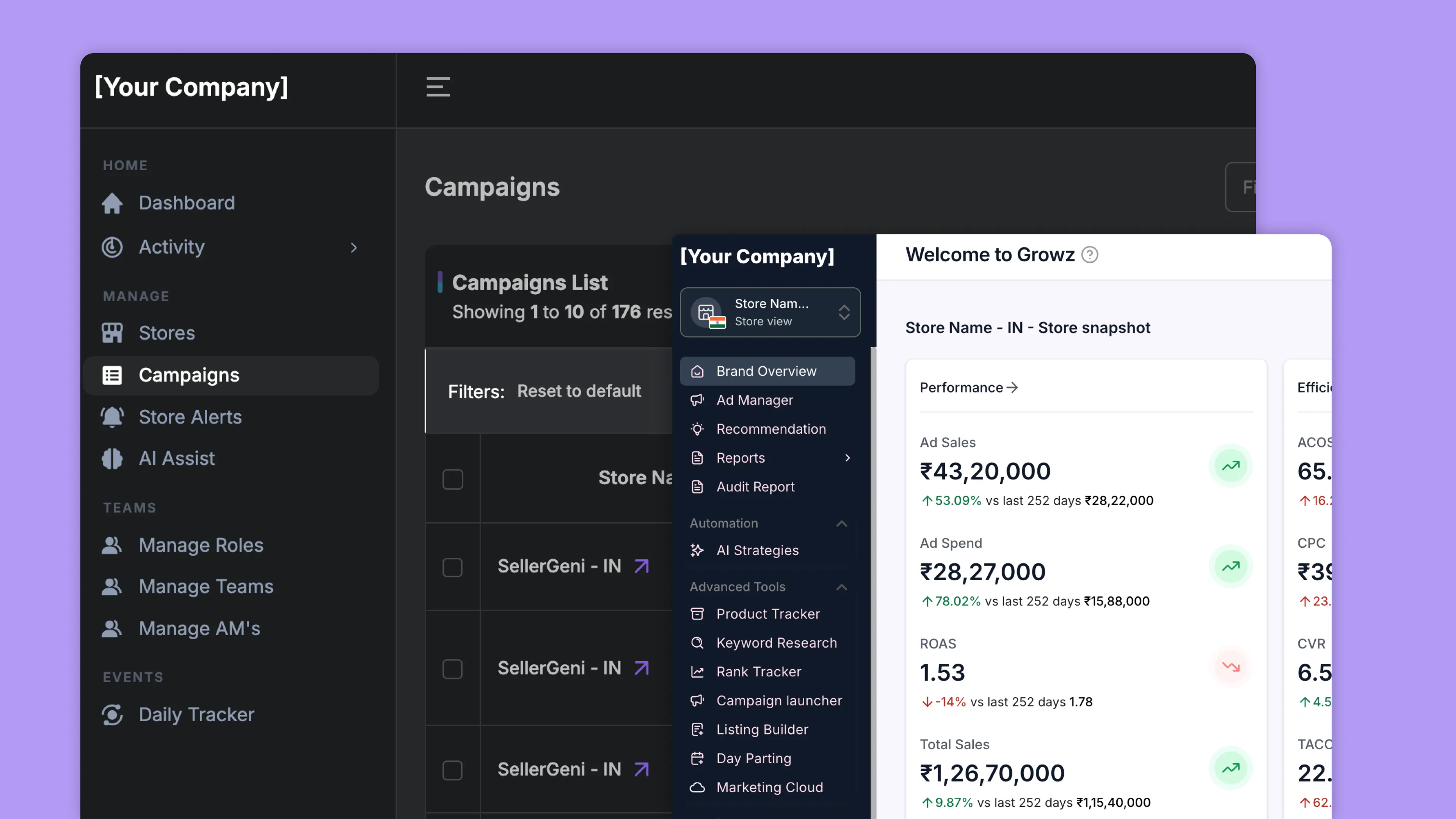
Task: Click the Rank Tracker chart icon
Action: [698, 672]
